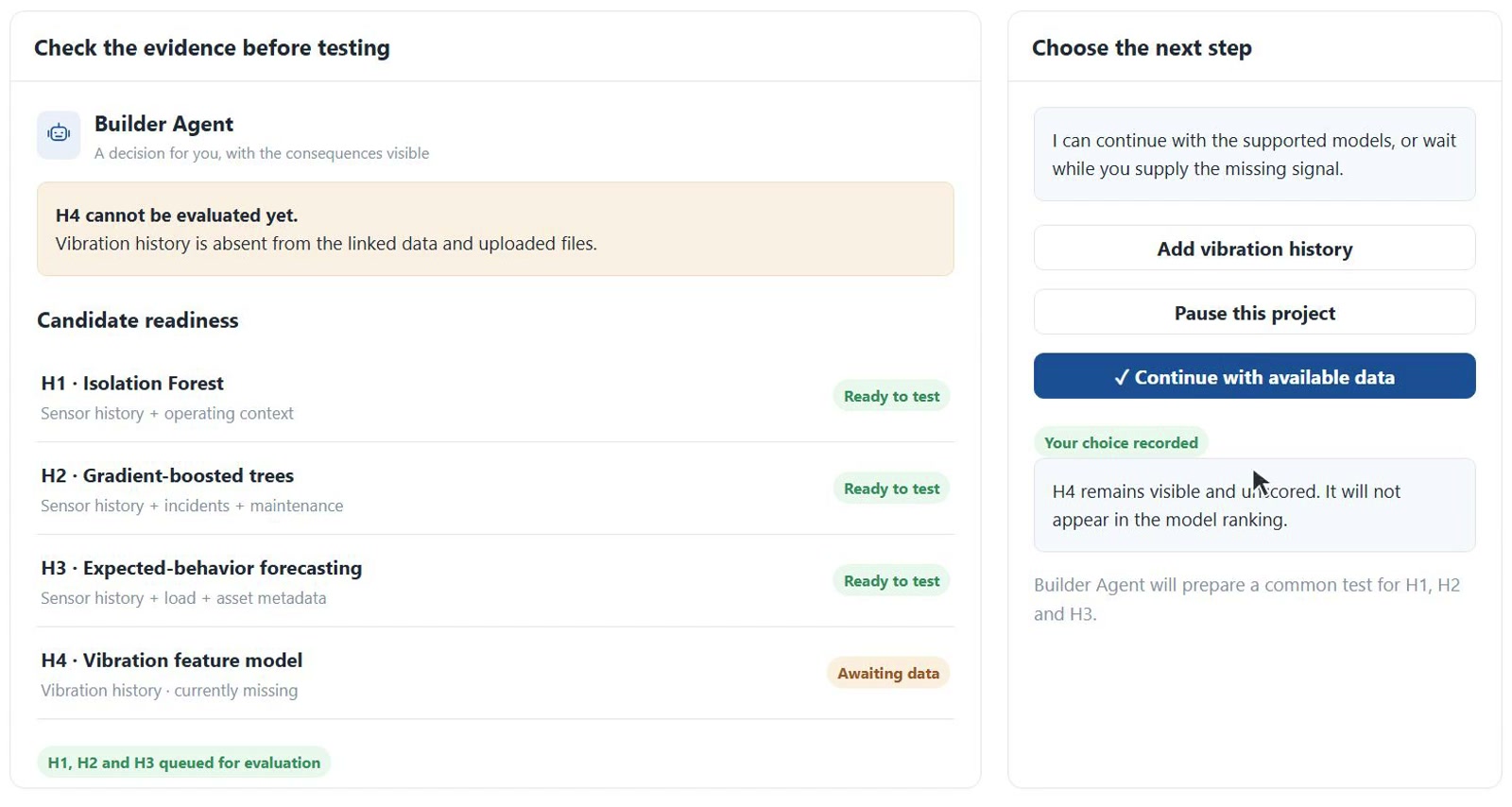Select the H1 · Isolation Forest row title
Viewport: 1512px width, 807px height.
132,383
